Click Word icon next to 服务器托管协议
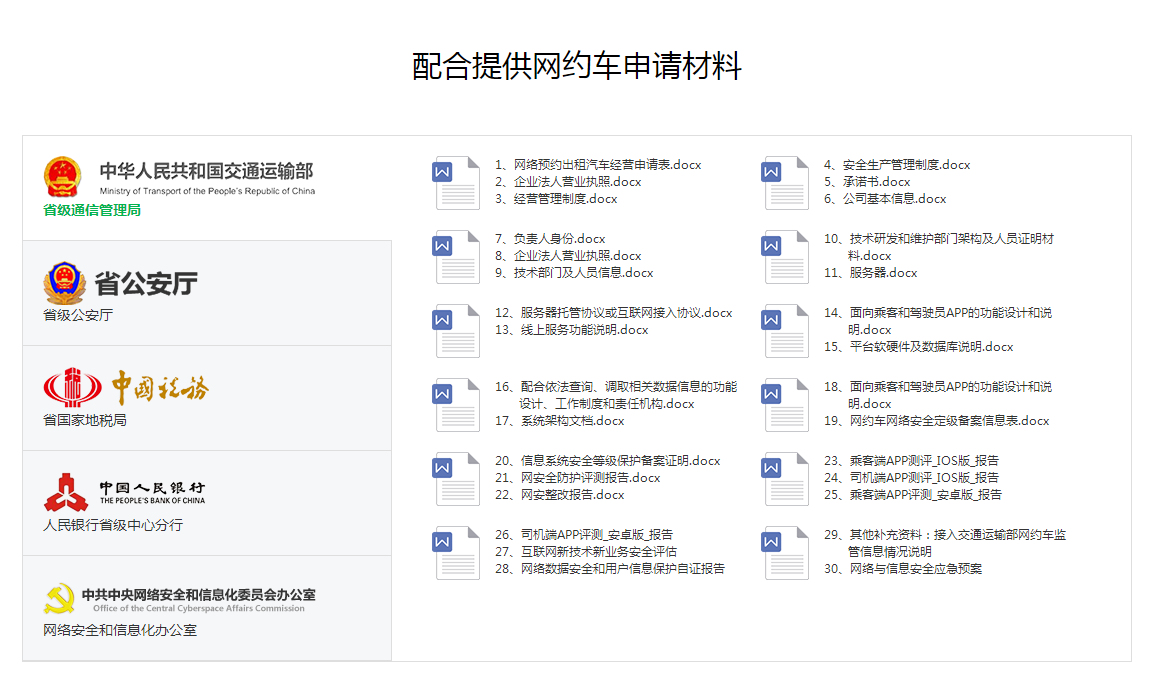The image size is (1162, 691). (457, 331)
